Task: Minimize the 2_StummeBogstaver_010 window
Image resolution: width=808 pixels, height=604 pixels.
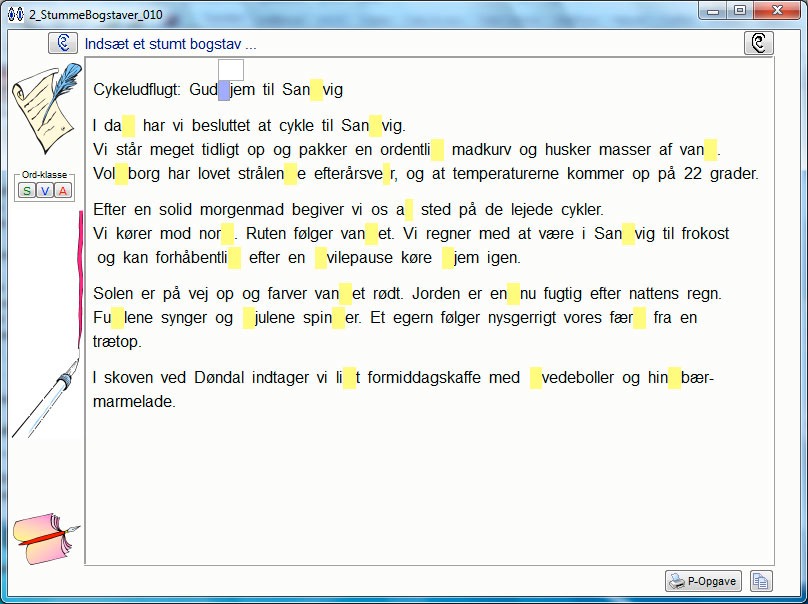Action: [713, 10]
